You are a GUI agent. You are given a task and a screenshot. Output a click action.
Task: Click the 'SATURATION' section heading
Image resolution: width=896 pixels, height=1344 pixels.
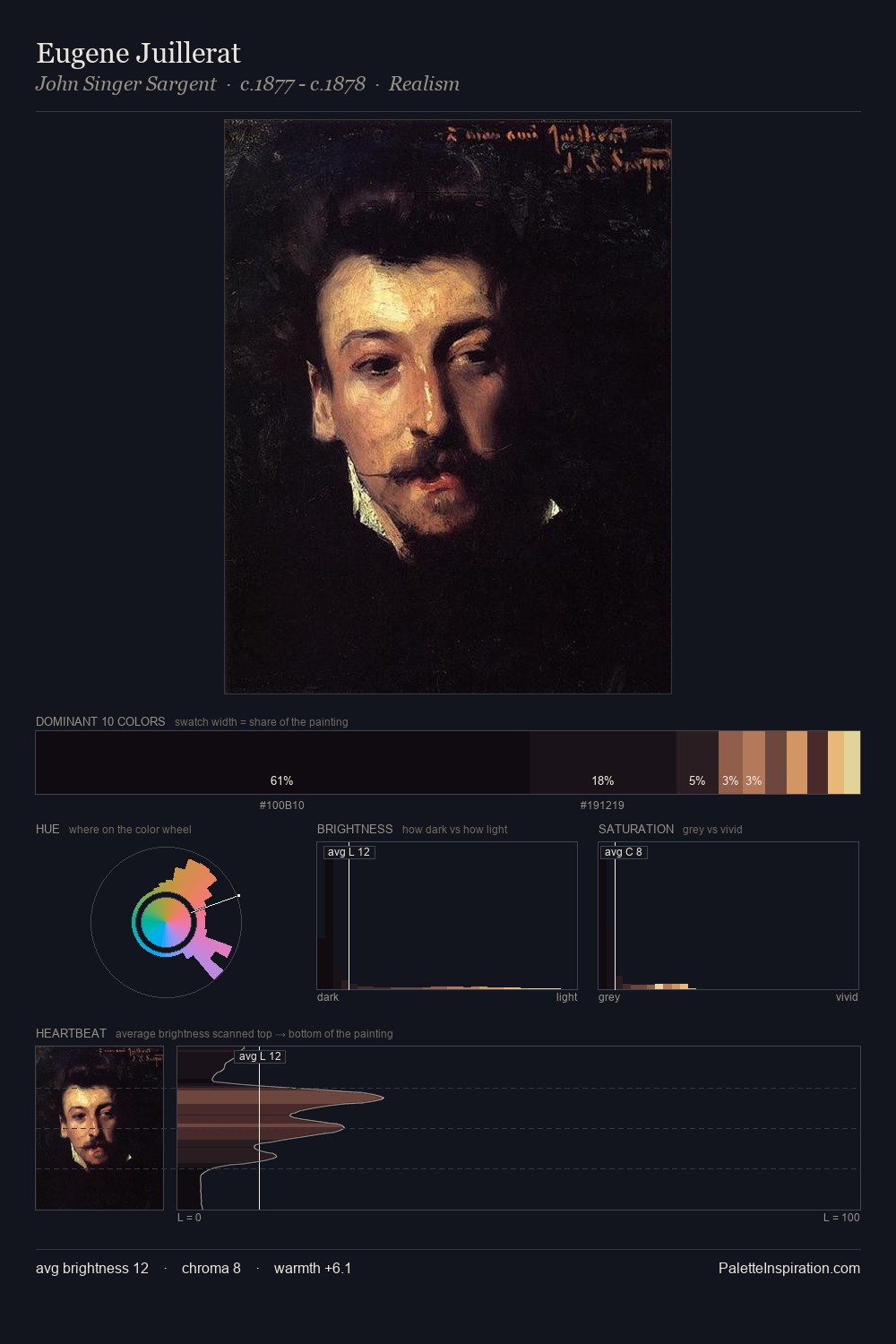click(636, 829)
